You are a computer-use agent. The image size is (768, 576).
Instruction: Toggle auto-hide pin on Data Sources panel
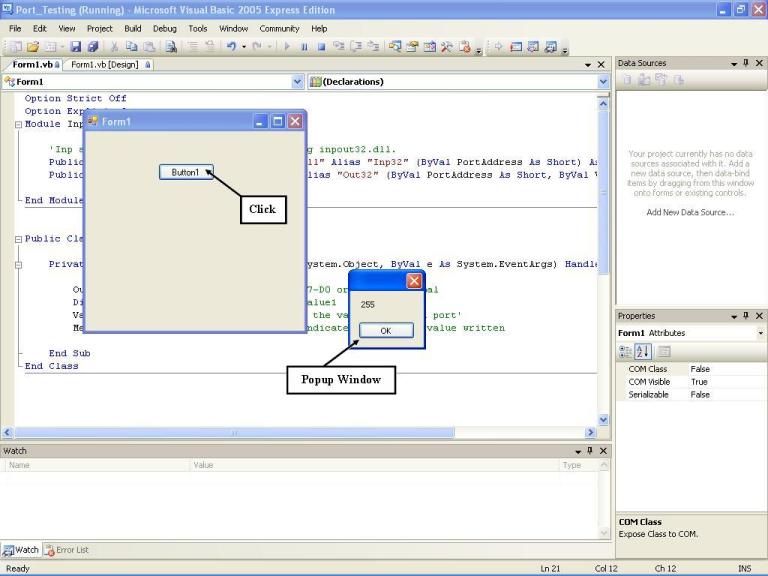[x=746, y=63]
